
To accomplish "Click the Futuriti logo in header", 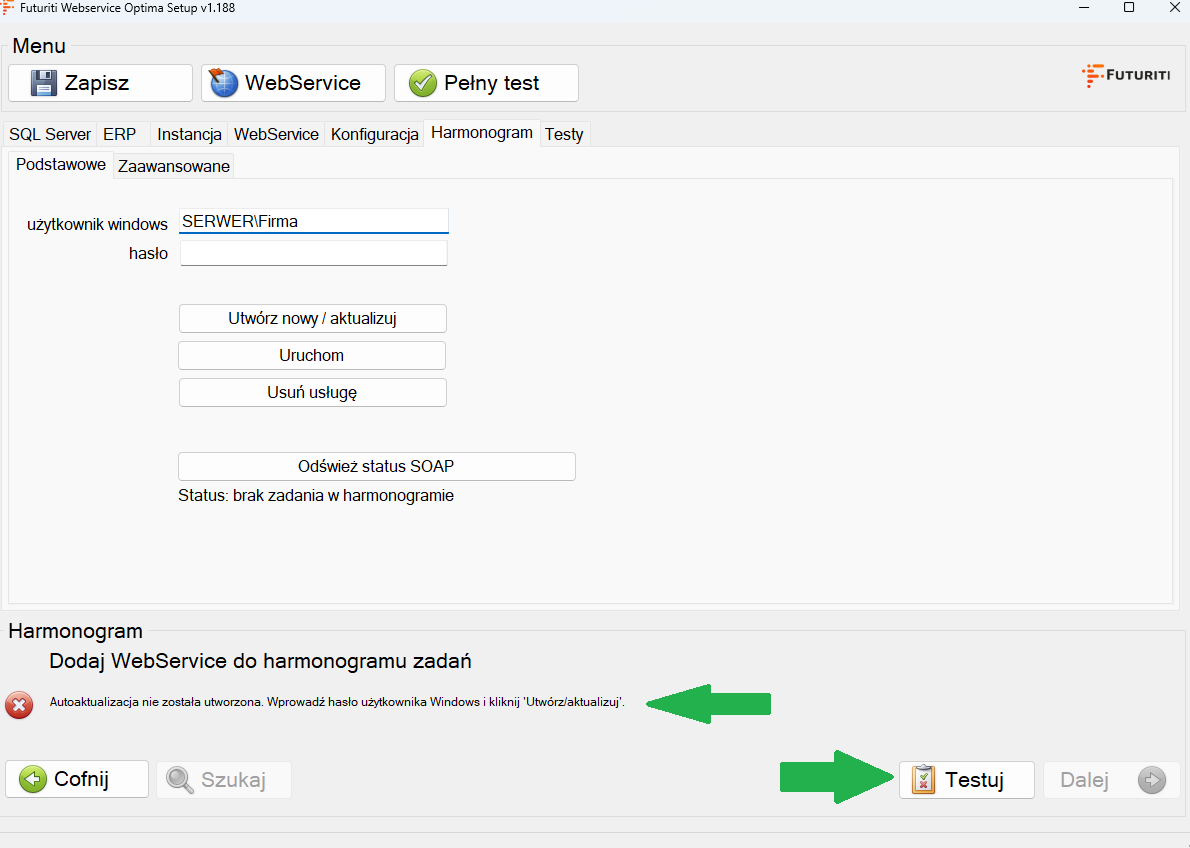I will coord(1126,76).
